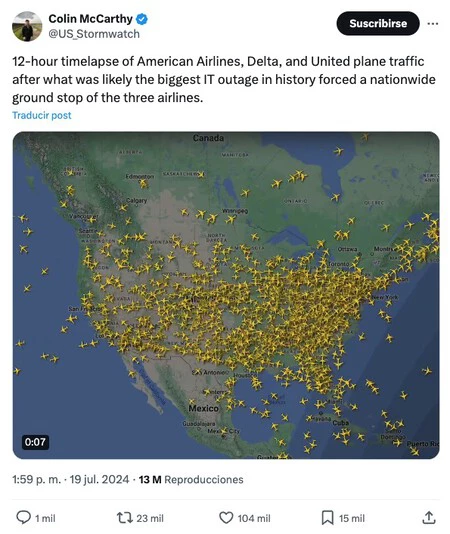
Task: Click the Colin McCarthy display name
Action: click(x=90, y=19)
